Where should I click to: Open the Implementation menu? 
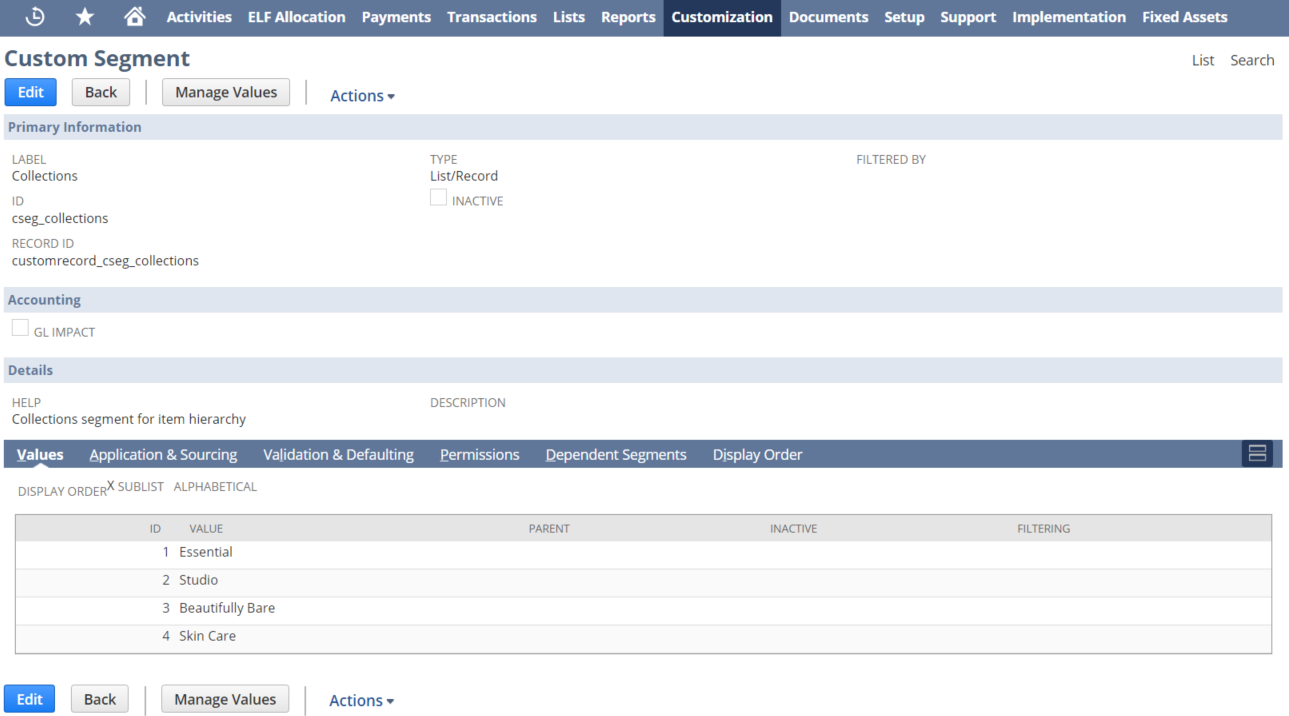click(x=1069, y=17)
